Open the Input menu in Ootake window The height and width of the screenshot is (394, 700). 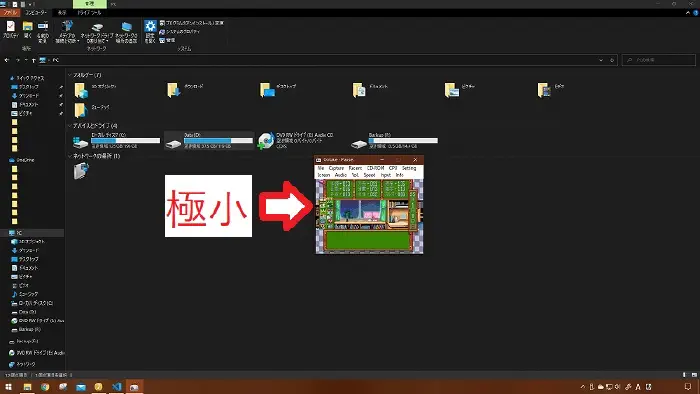tap(386, 175)
